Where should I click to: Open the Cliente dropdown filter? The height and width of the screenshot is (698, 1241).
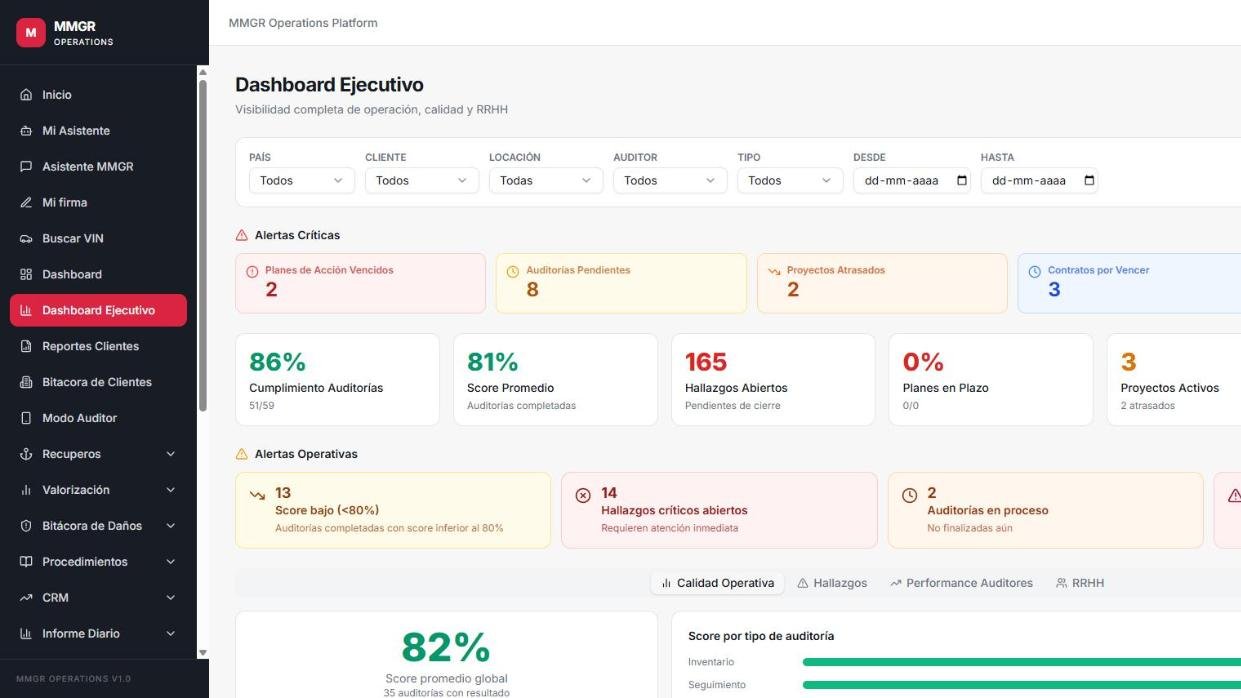422,181
